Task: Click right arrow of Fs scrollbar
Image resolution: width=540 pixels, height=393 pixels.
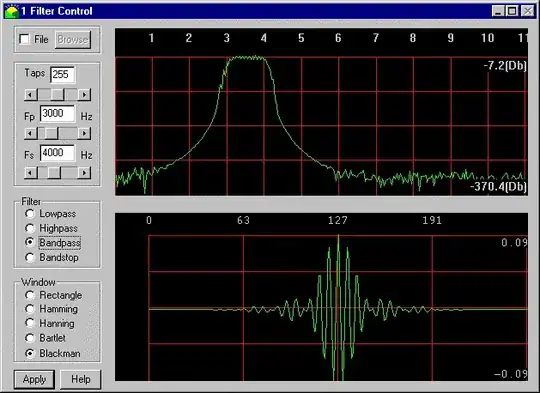Action: pos(84,173)
